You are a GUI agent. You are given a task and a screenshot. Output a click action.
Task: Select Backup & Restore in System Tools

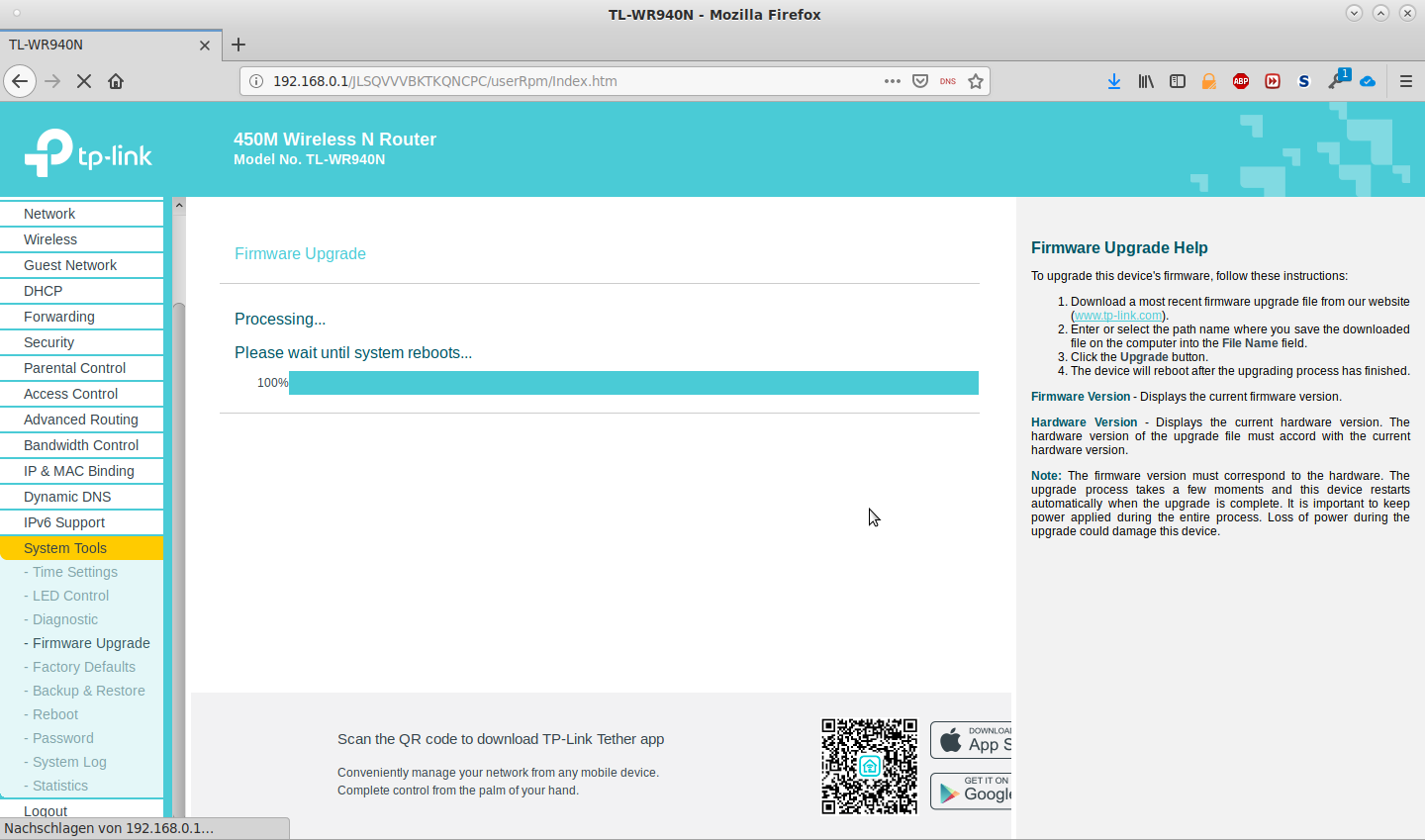pos(88,691)
